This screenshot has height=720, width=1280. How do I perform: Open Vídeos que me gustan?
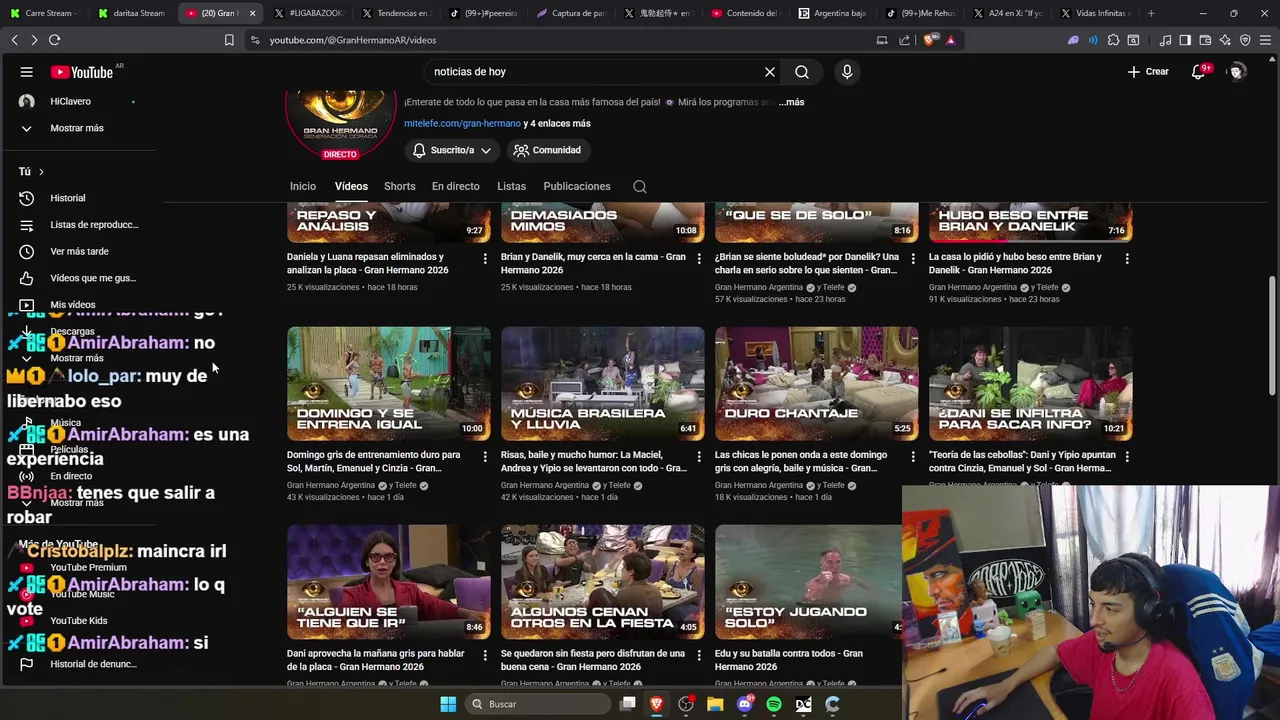coord(78,278)
